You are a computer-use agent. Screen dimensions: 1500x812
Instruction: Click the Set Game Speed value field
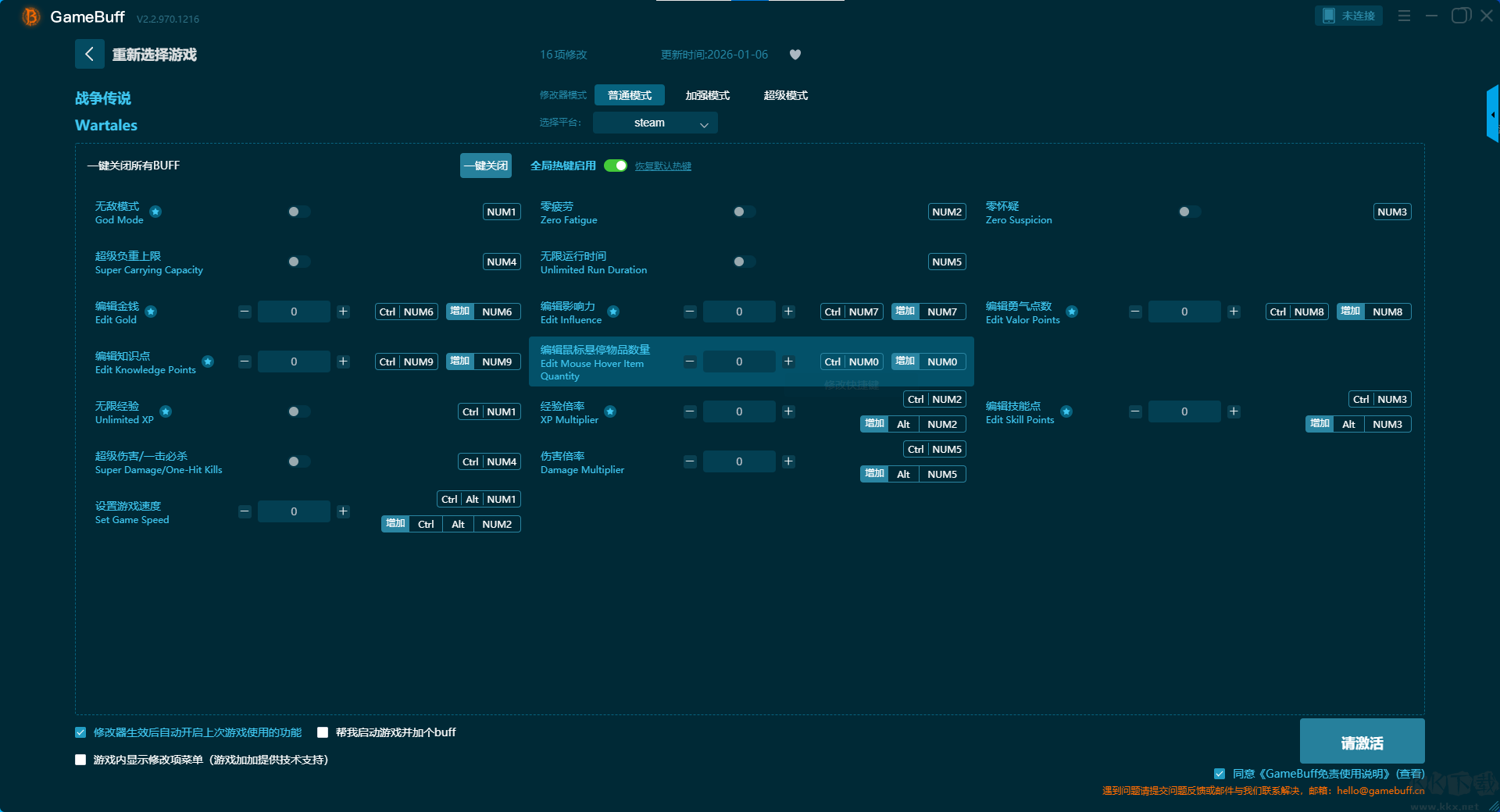click(294, 511)
